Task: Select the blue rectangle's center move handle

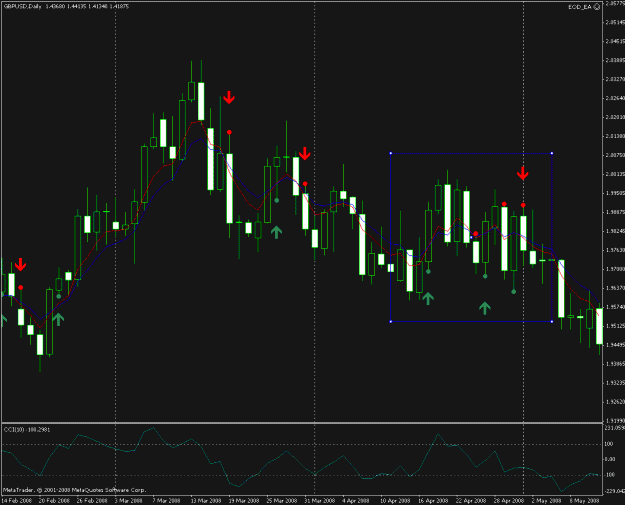Action: point(471,237)
